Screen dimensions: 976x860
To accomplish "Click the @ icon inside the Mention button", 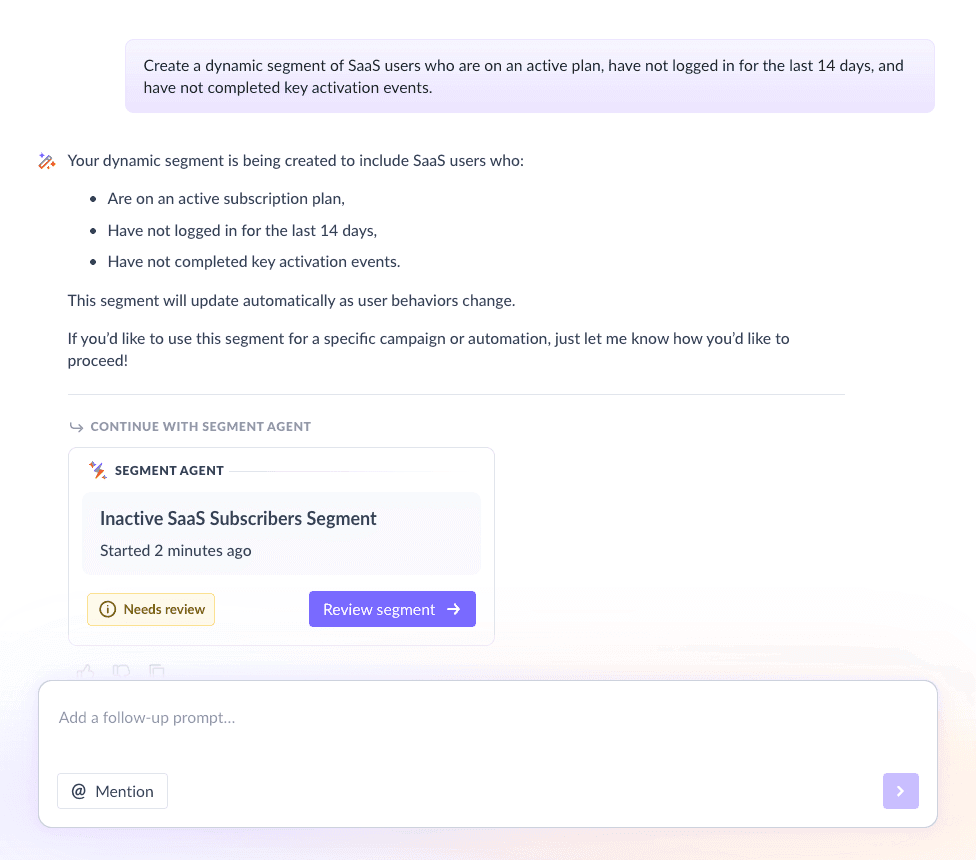I will [79, 791].
